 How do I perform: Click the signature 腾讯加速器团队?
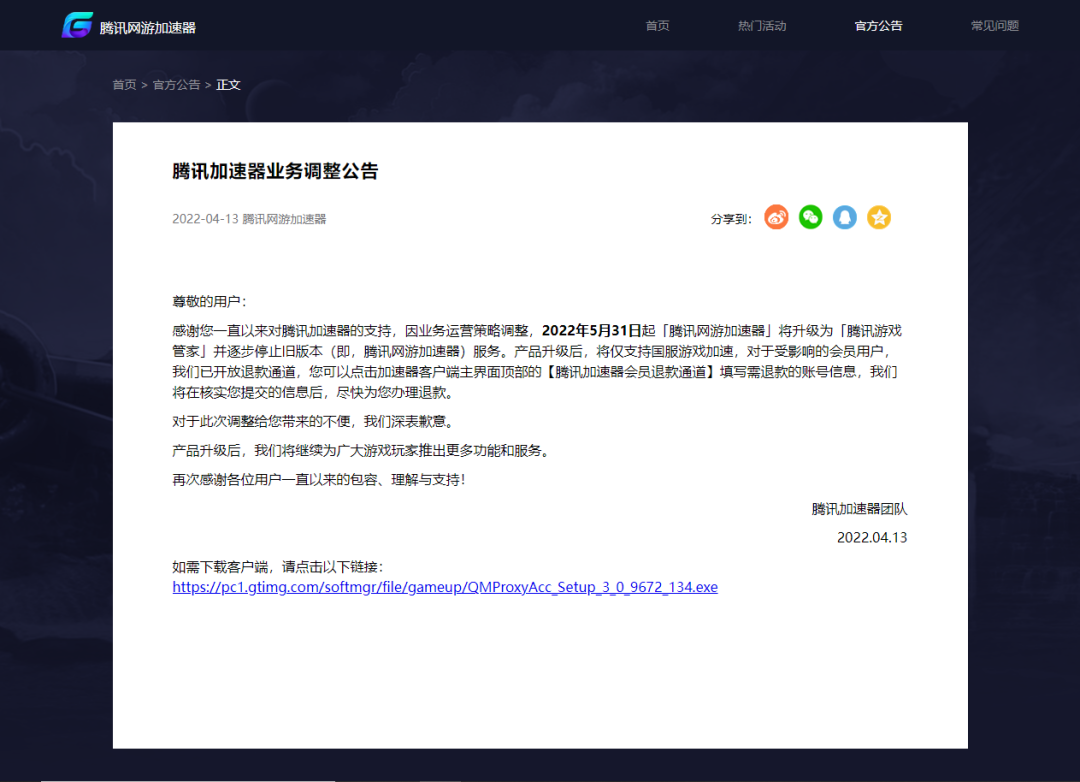click(859, 508)
